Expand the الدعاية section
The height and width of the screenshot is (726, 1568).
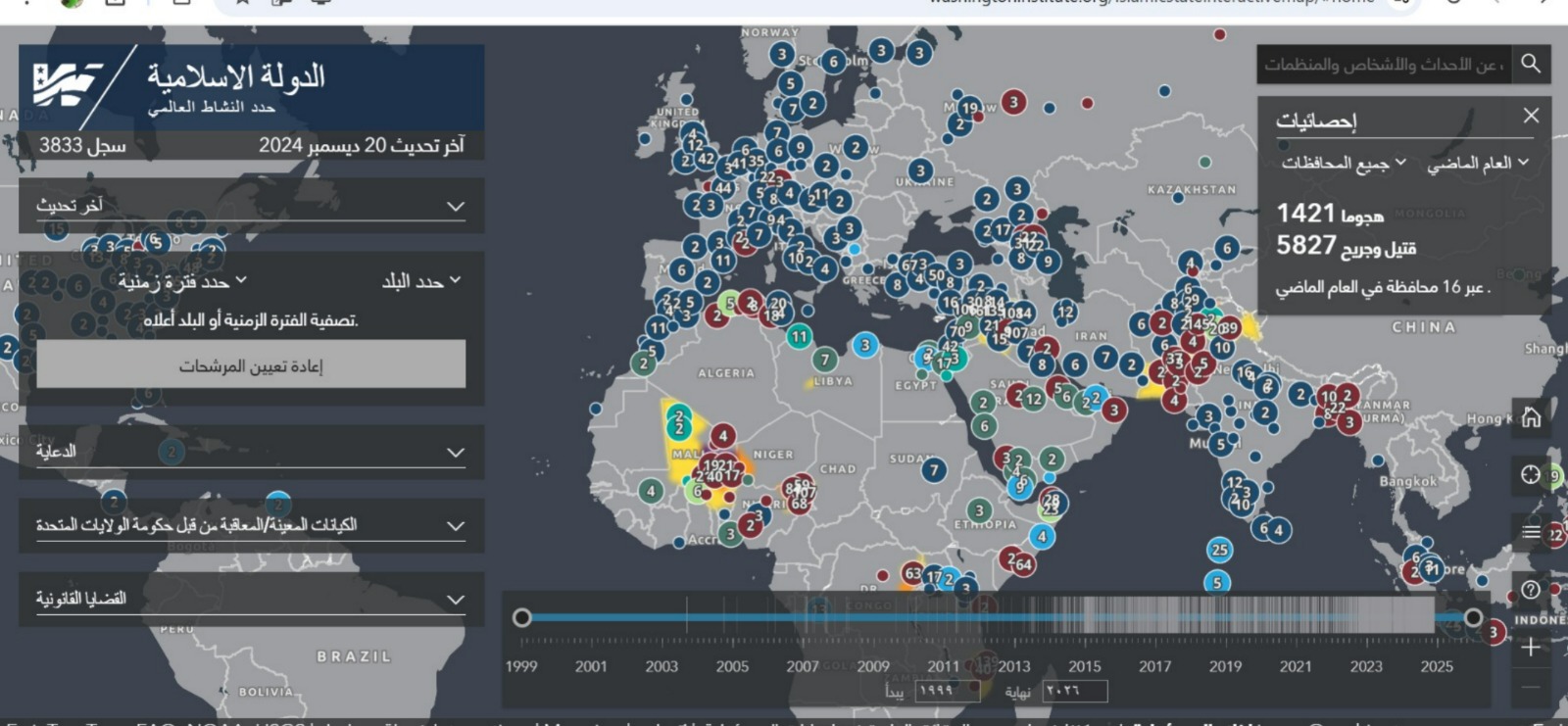point(251,452)
